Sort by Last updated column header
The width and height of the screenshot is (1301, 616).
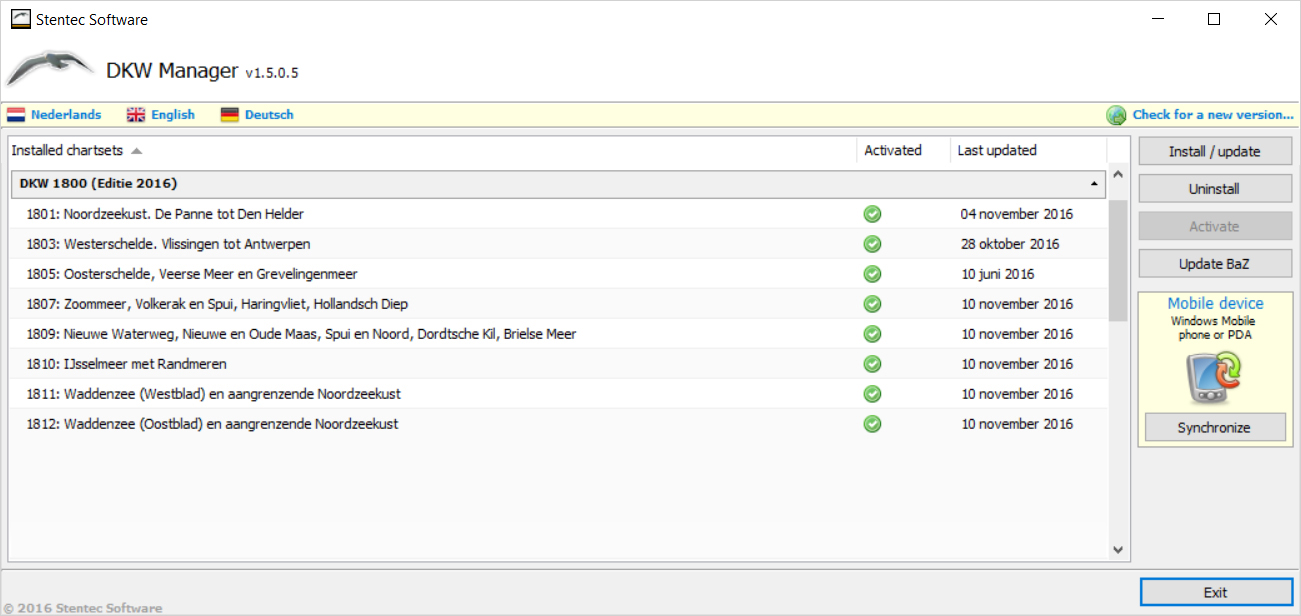1029,151
